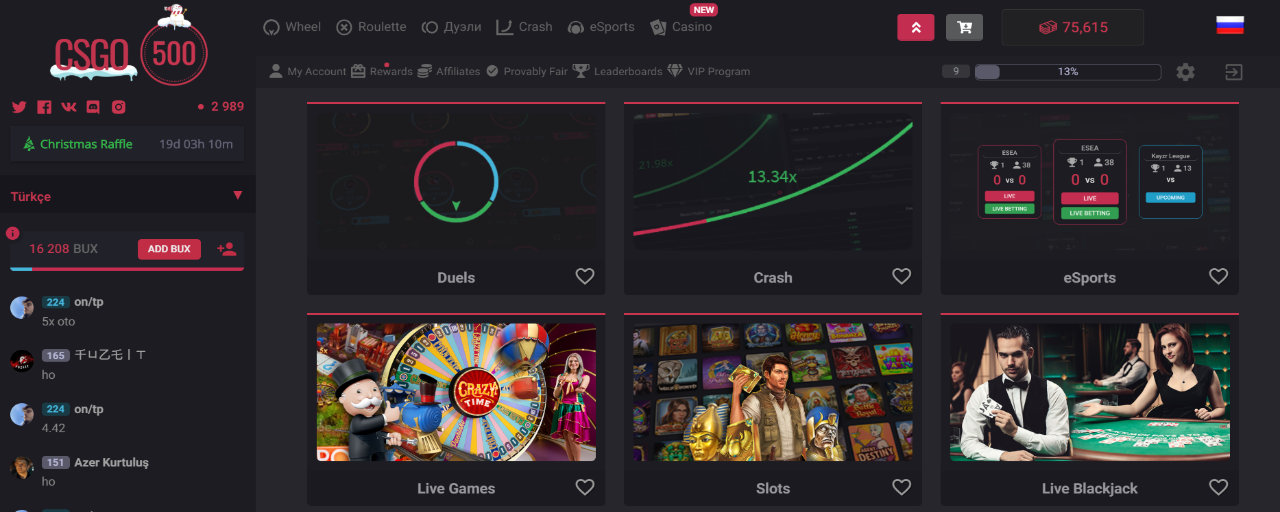Favorite the Duels game
The height and width of the screenshot is (512, 1280).
pyautogui.click(x=585, y=276)
